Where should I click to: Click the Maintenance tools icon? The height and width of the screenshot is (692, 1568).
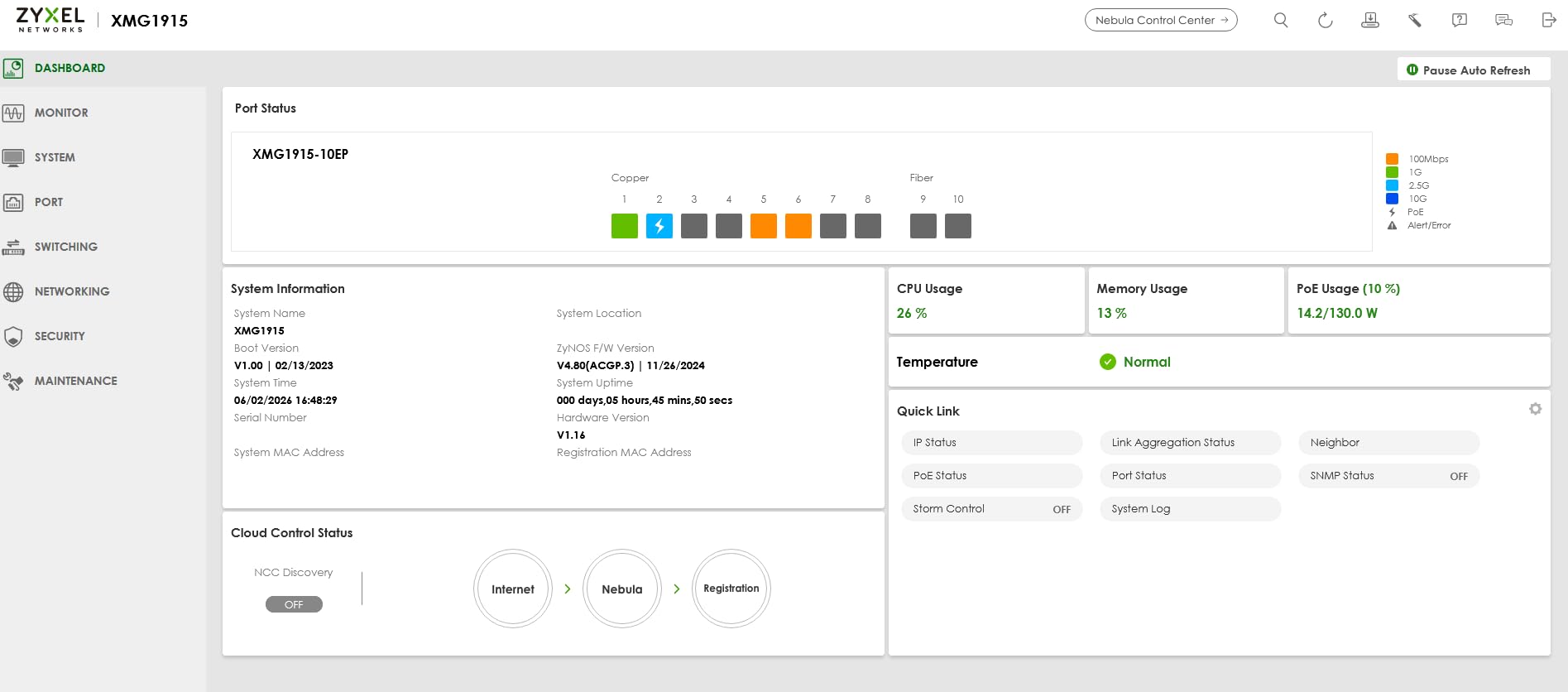tap(13, 381)
